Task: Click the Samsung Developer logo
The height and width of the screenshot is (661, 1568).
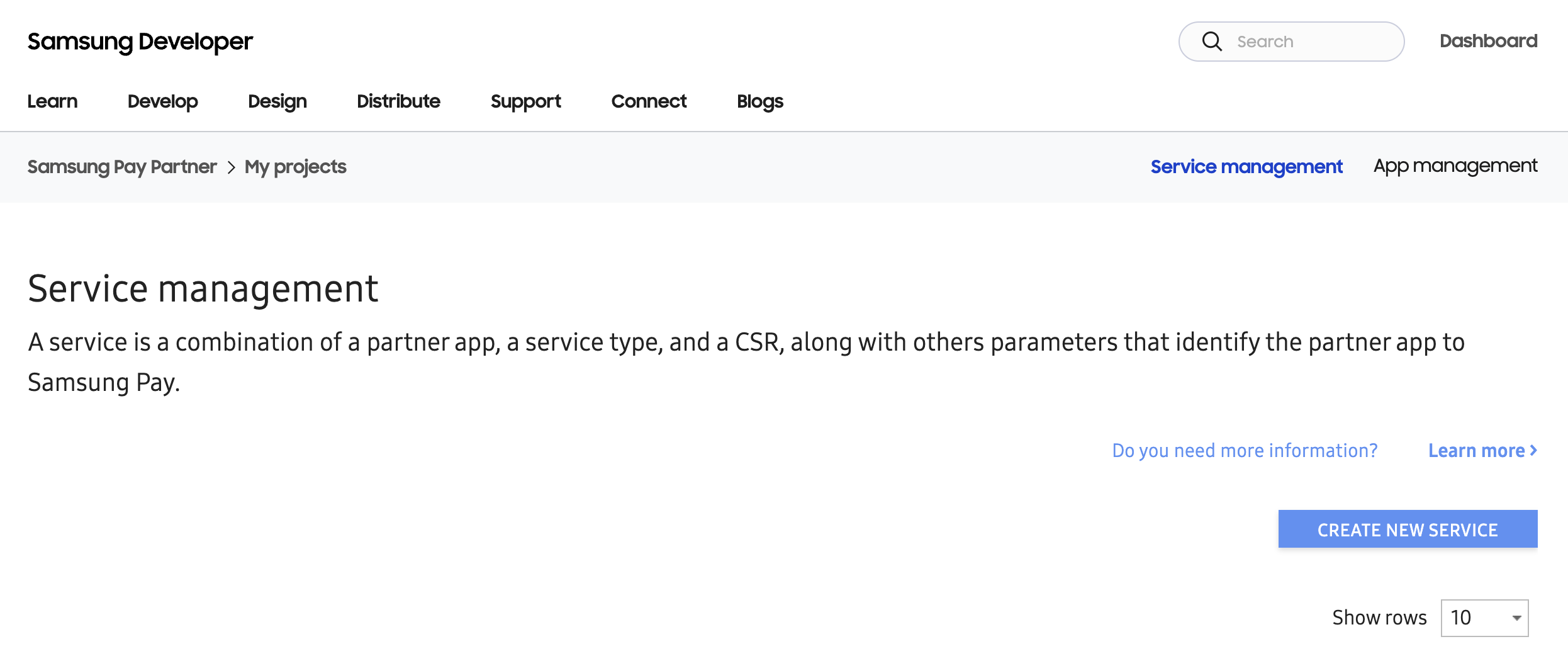Action: (140, 42)
